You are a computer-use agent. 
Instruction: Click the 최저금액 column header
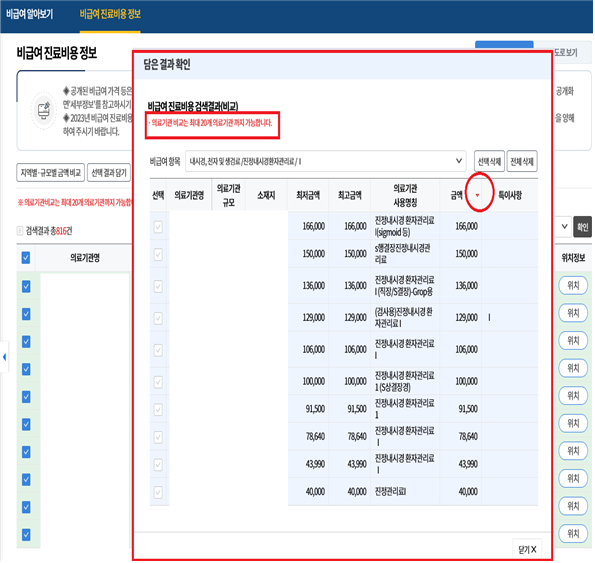(308, 195)
